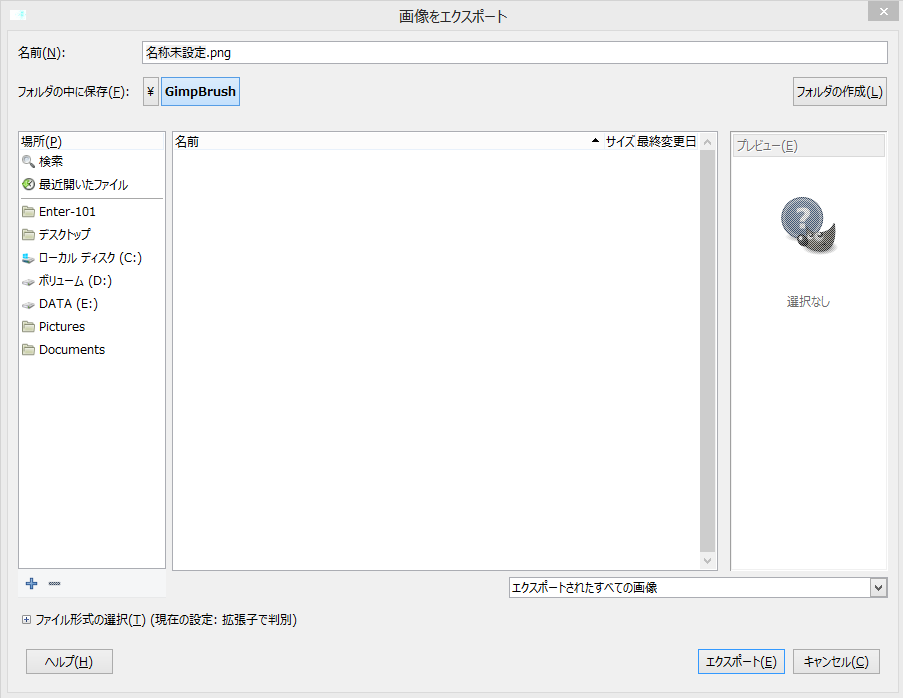This screenshot has height=698, width=903.
Task: Select the GimpBrush breadcrumb button
Action: pyautogui.click(x=200, y=91)
